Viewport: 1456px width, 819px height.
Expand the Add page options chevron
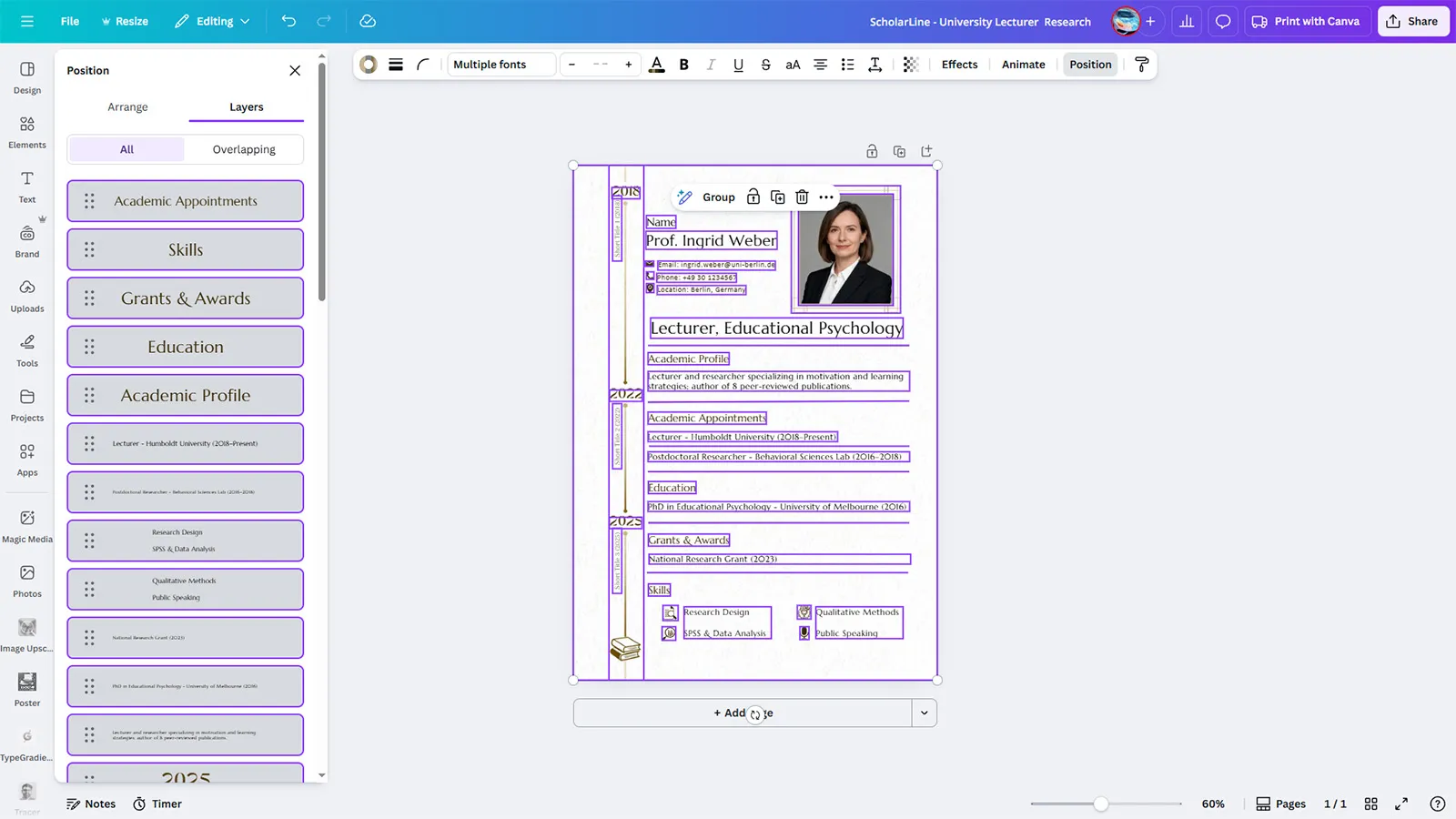(924, 713)
